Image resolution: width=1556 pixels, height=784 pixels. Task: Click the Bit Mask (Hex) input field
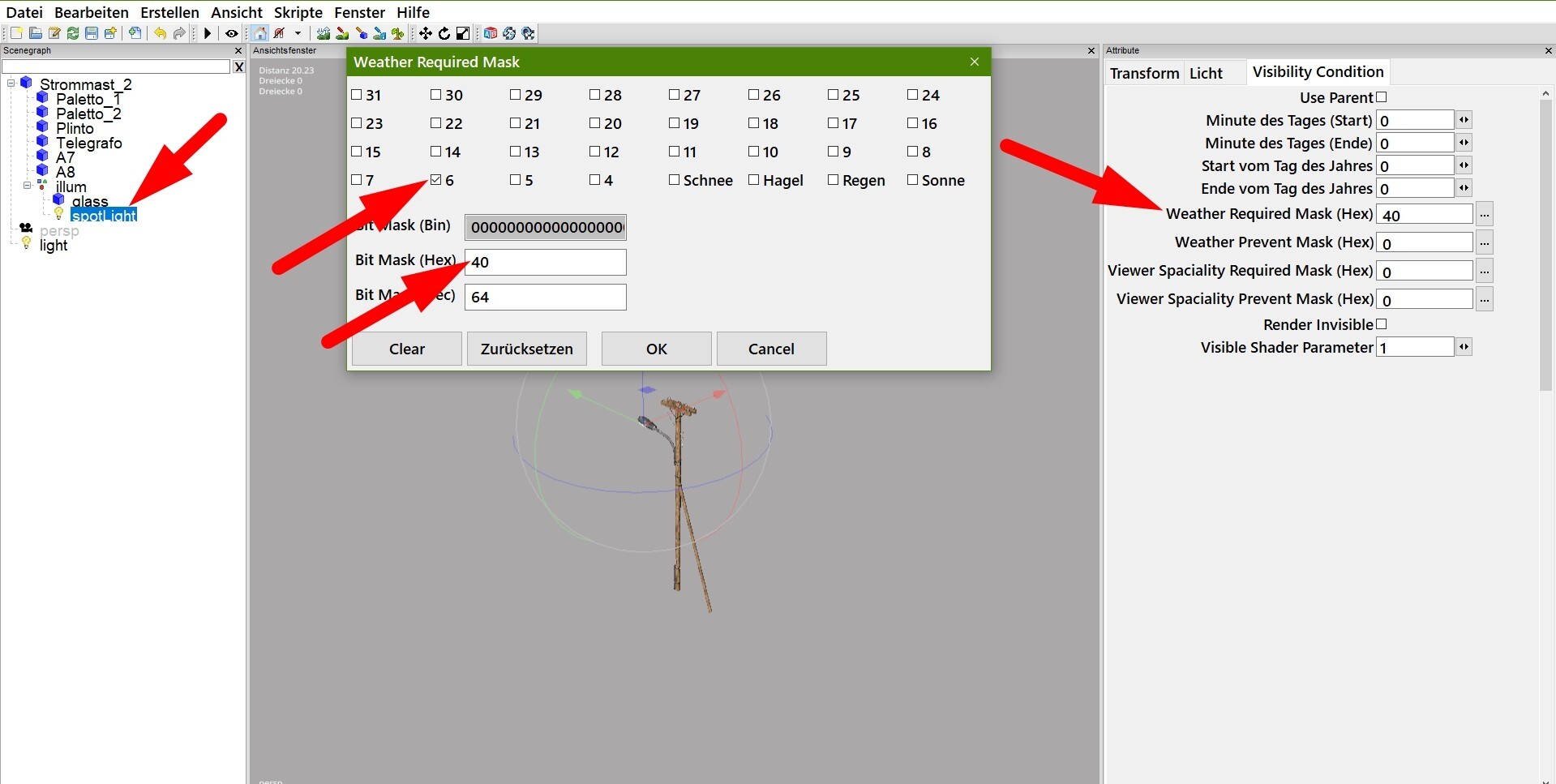[545, 262]
